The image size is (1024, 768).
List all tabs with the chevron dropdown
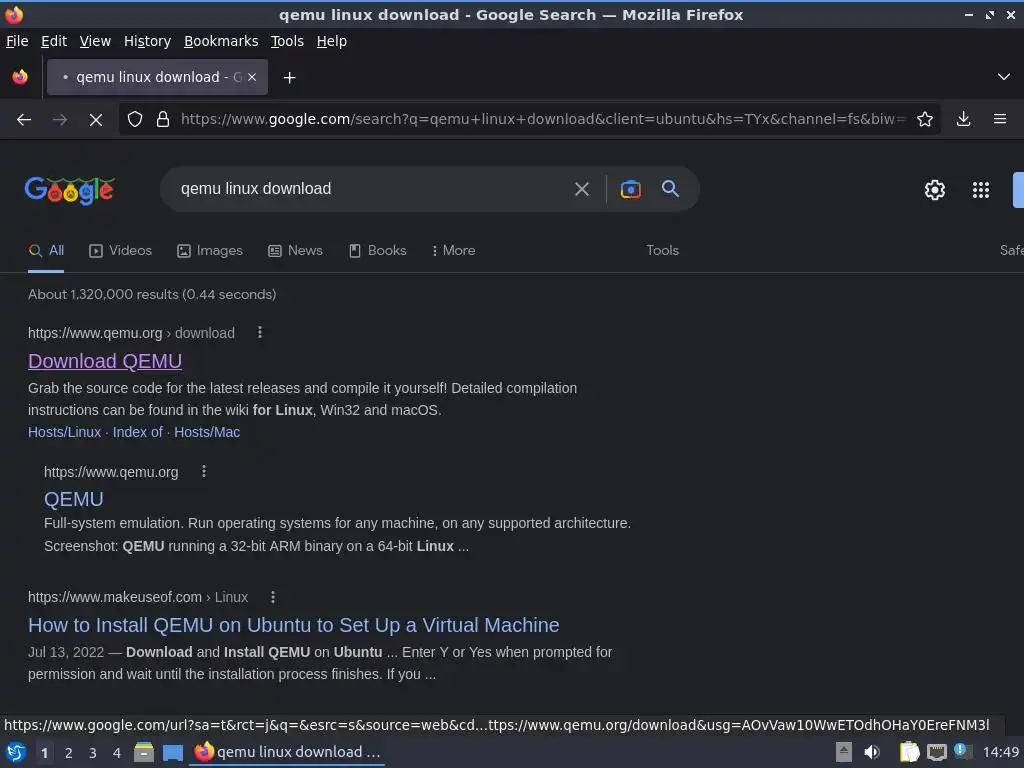coord(1004,77)
